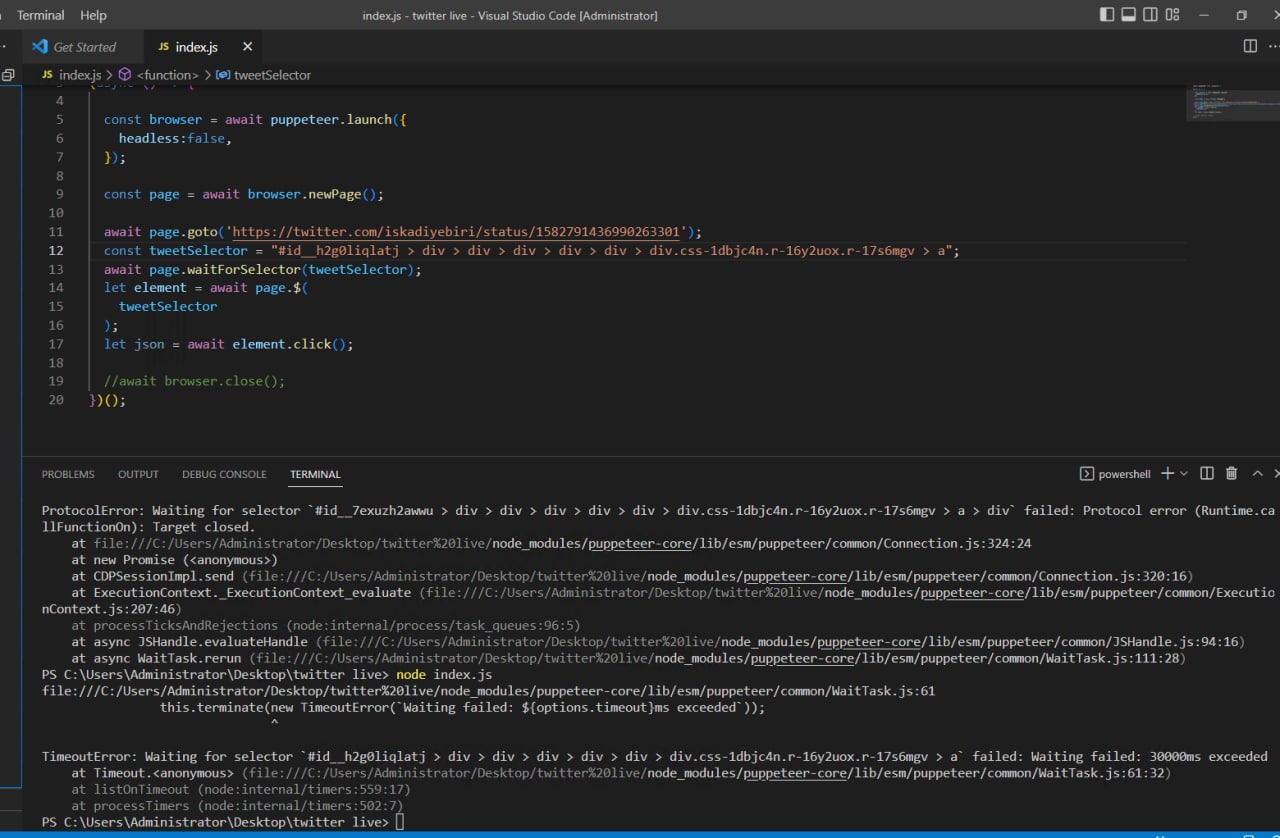Viewport: 1280px width, 838px height.
Task: Open the DEBUG CONSOLE panel tab
Action: [224, 474]
